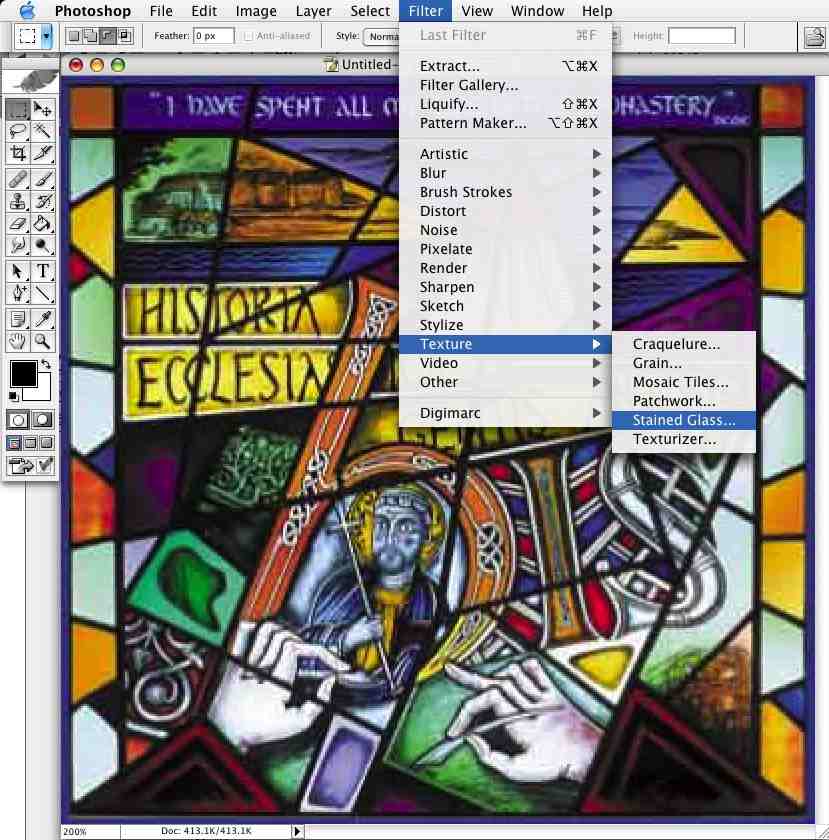Choose Stained Glass... from Texture submenu
Image resolution: width=829 pixels, height=840 pixels.
684,420
